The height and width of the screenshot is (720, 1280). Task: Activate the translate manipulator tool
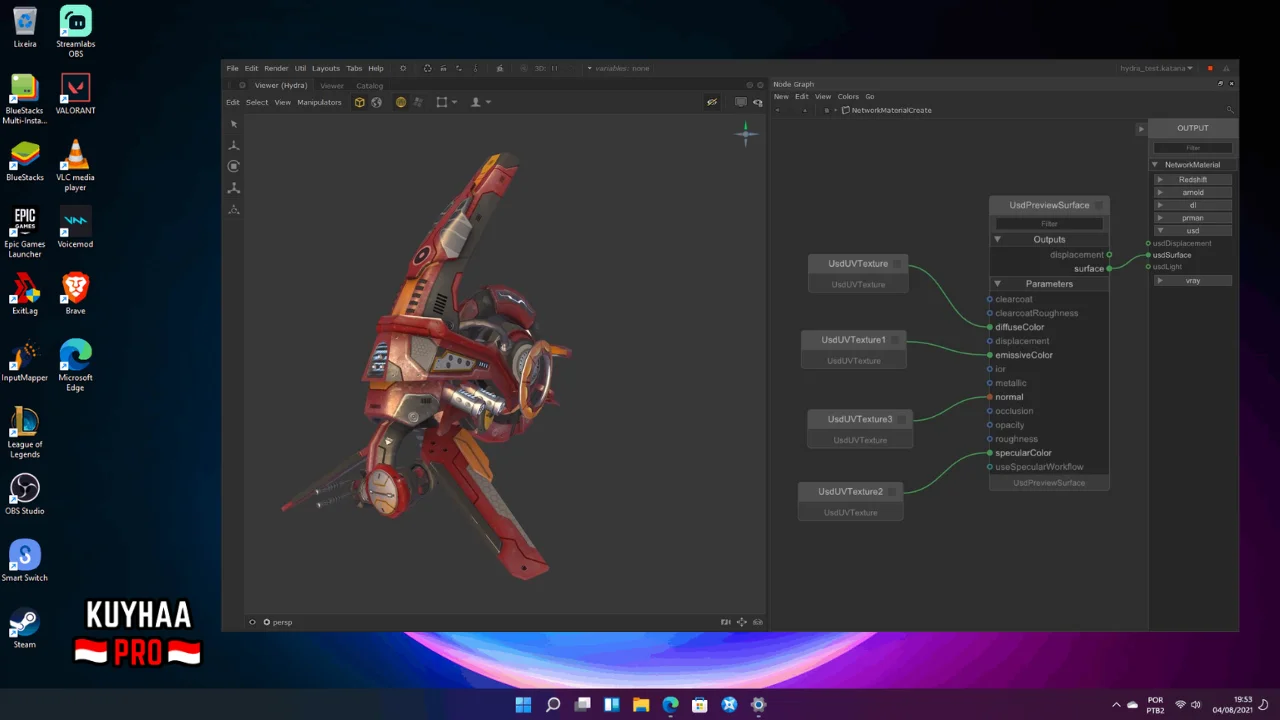[234, 145]
